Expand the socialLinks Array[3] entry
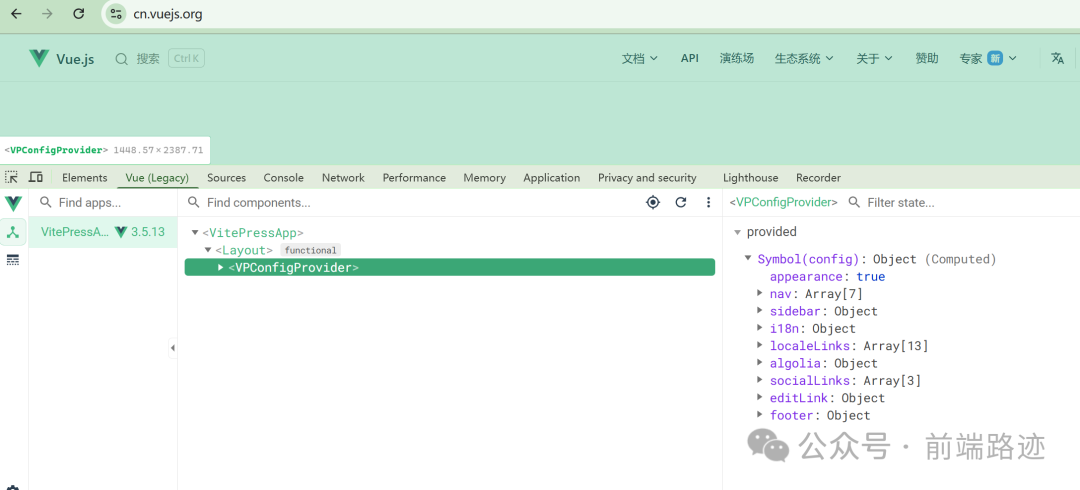This screenshot has width=1080, height=490. [x=760, y=380]
